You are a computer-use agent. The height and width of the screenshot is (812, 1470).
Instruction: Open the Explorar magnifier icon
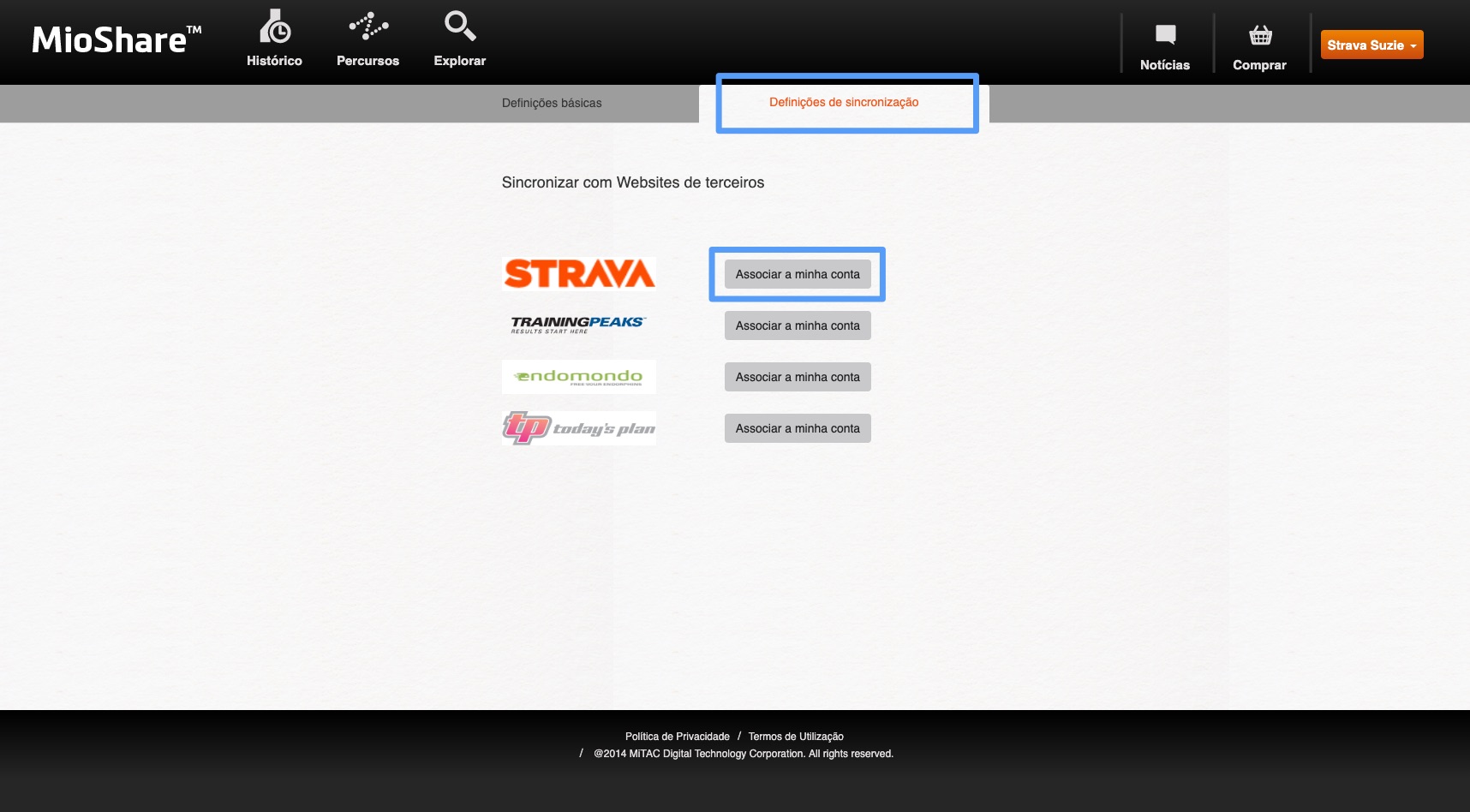pyautogui.click(x=460, y=26)
